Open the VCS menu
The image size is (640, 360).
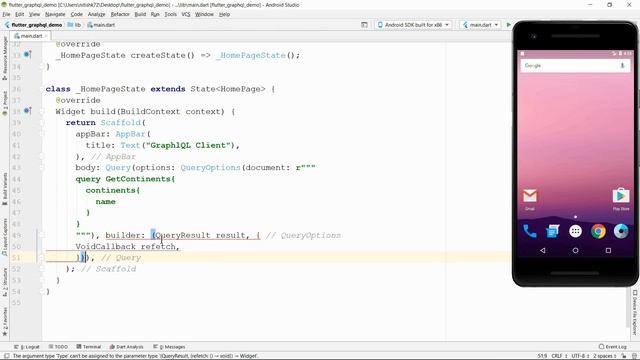(186, 14)
